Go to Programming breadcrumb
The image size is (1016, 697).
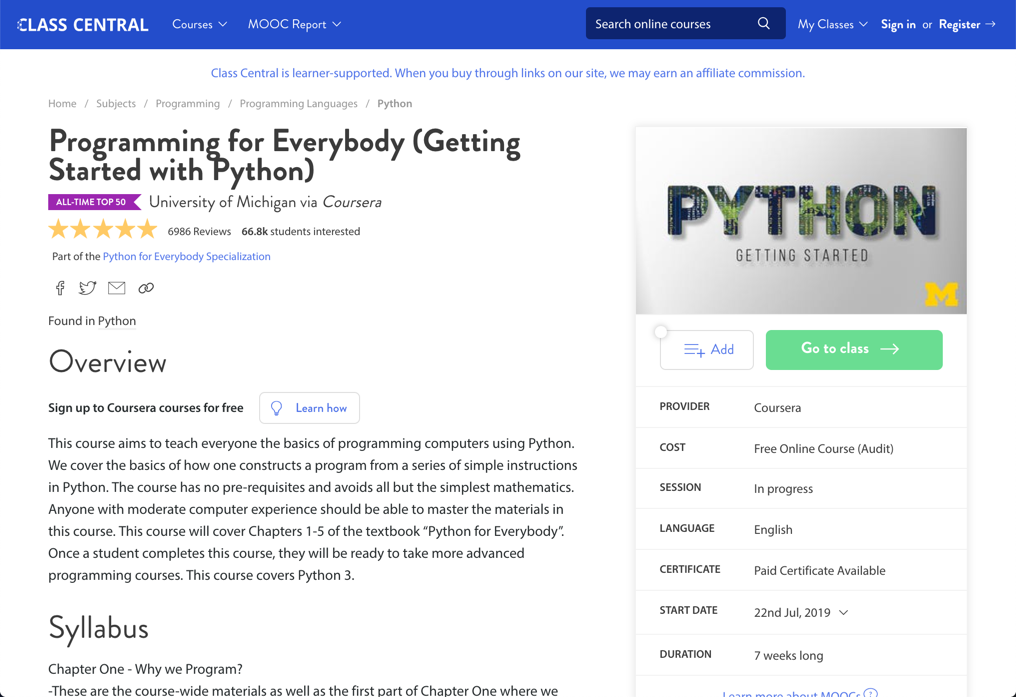click(x=187, y=104)
